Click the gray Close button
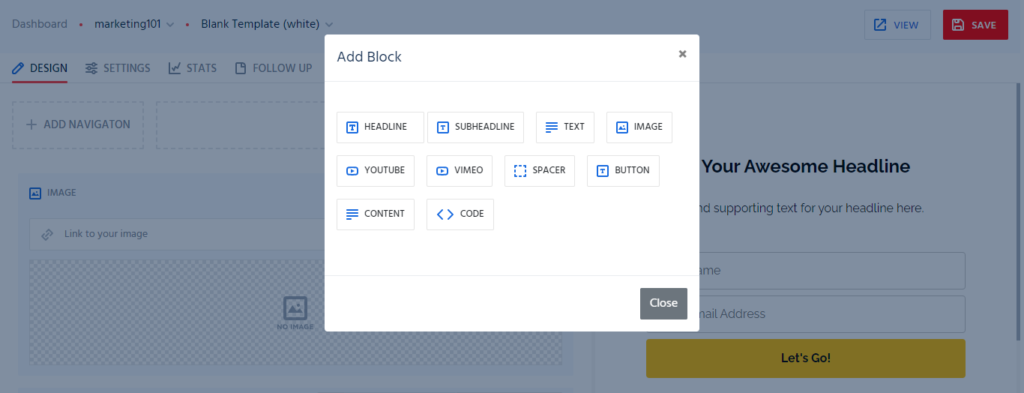This screenshot has width=1024, height=393. click(x=664, y=304)
